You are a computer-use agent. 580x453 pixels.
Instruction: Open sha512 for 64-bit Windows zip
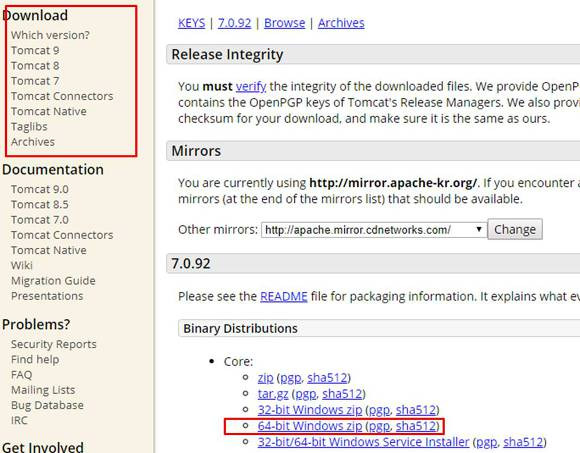416,426
